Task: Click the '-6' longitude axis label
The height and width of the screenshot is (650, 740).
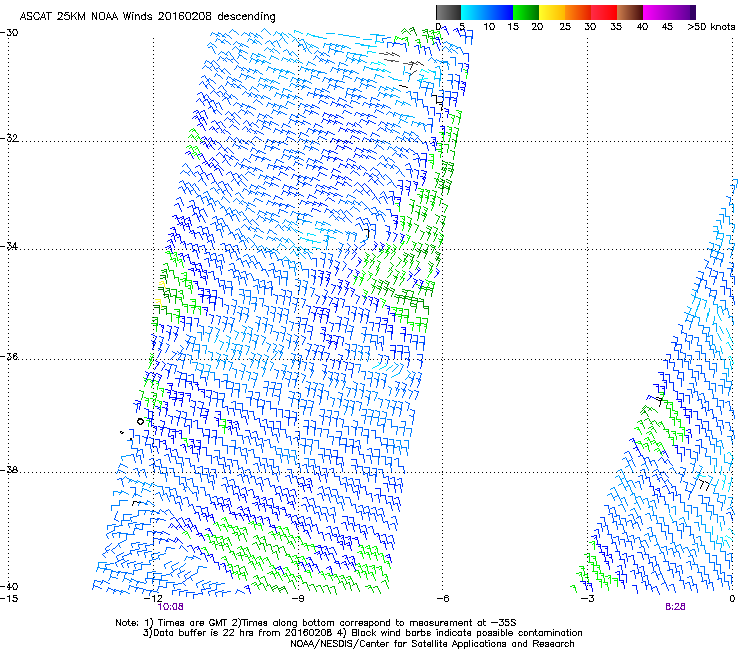Action: click(442, 599)
